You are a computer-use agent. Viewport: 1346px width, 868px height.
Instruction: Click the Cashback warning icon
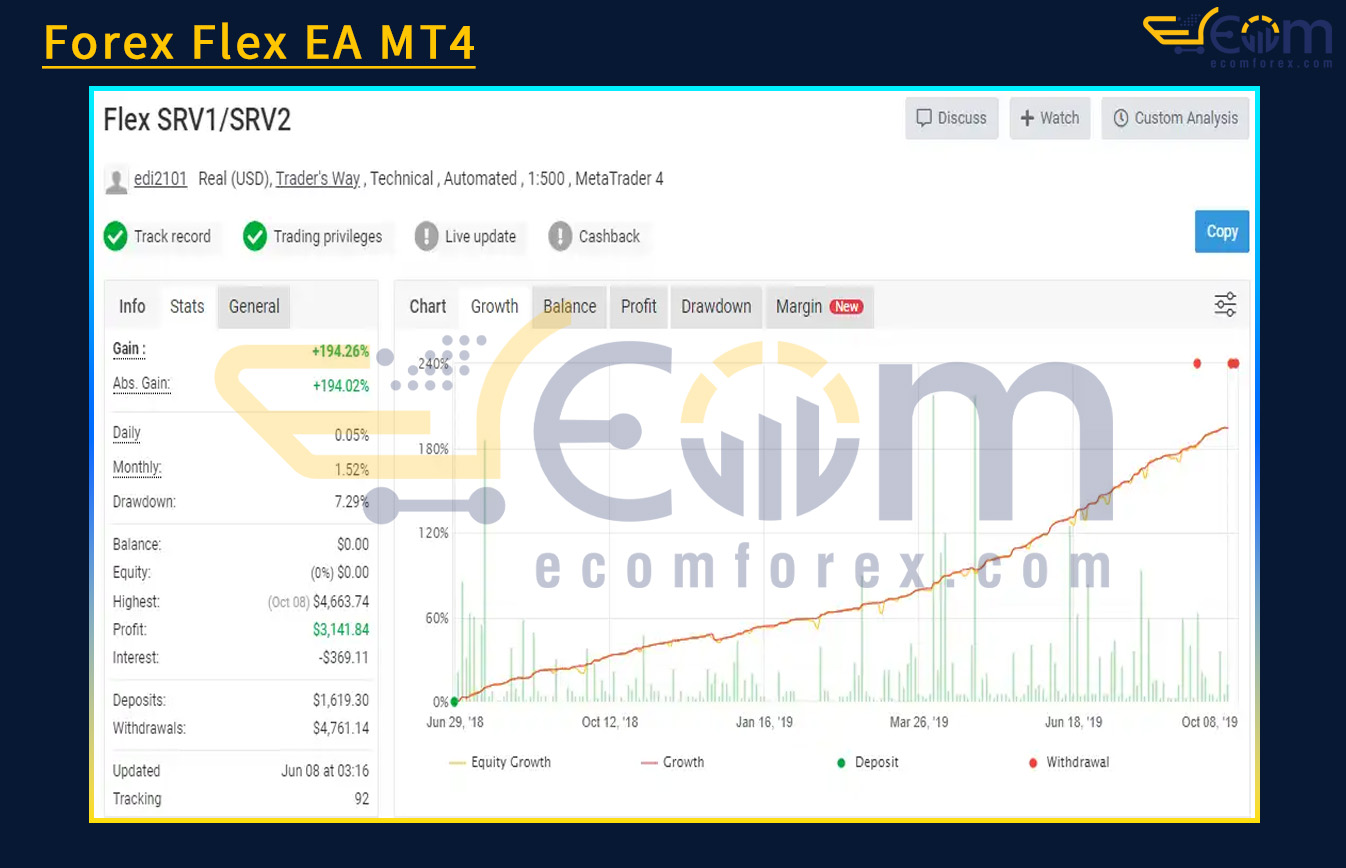pos(560,236)
